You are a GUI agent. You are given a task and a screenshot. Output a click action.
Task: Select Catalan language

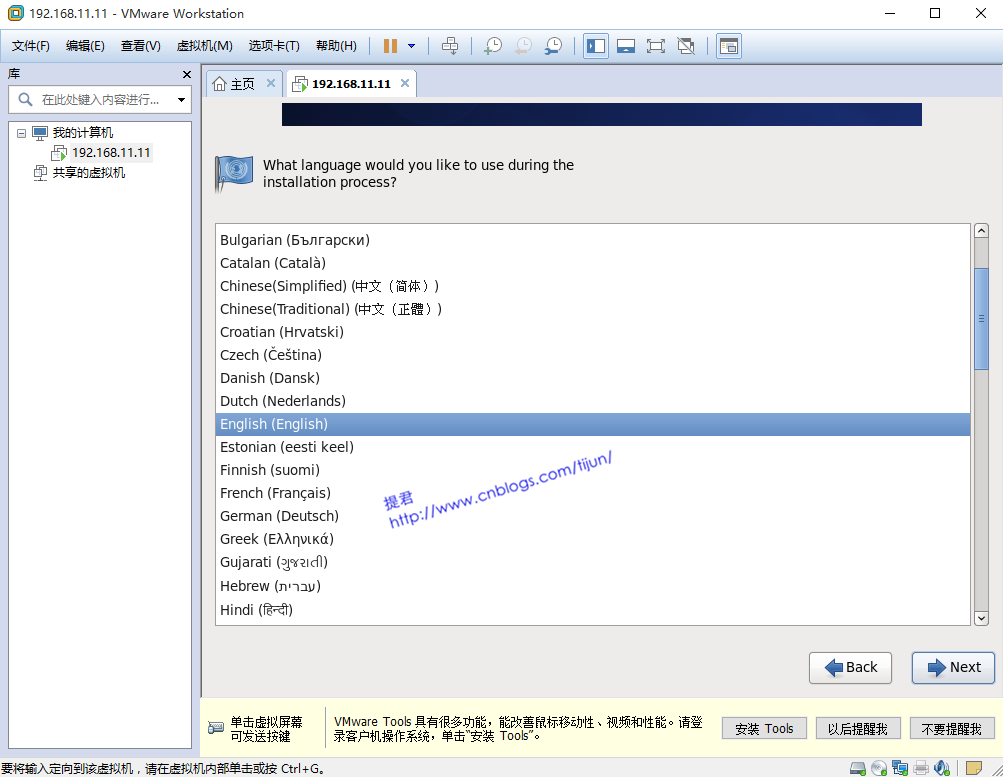(x=592, y=263)
